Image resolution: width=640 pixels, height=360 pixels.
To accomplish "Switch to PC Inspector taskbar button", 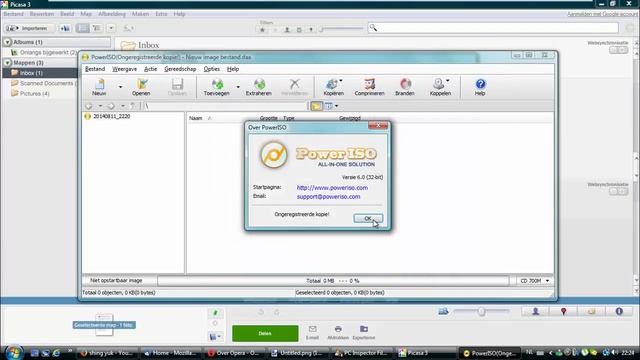I will tap(363, 353).
